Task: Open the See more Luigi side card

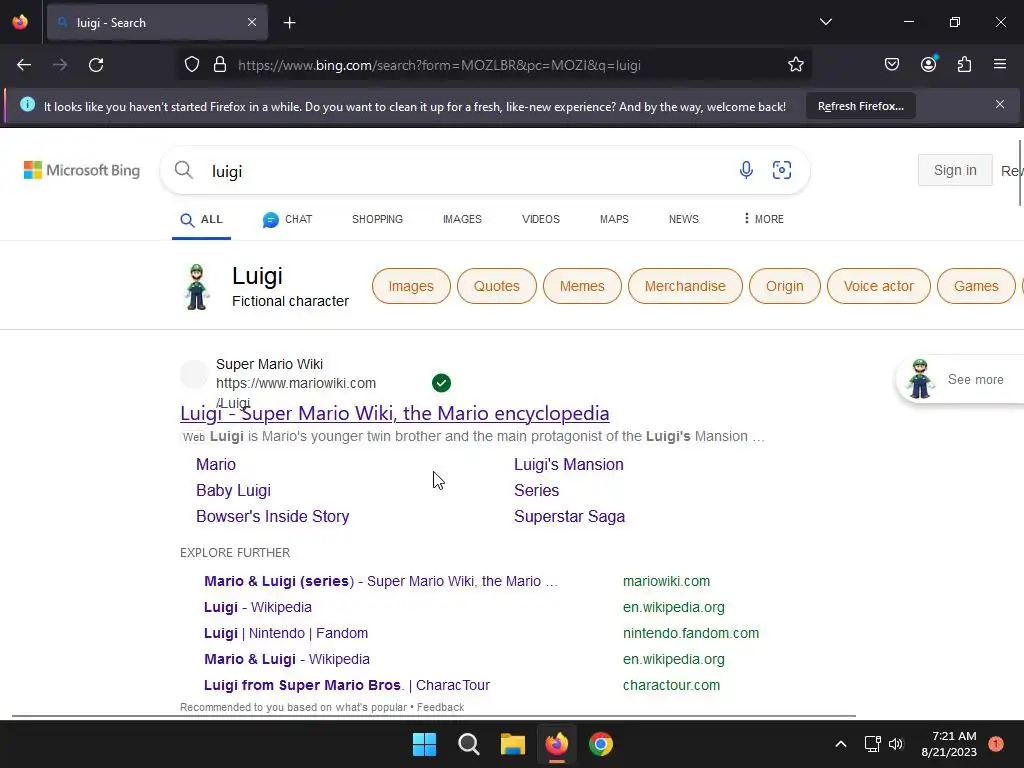Action: tap(959, 379)
